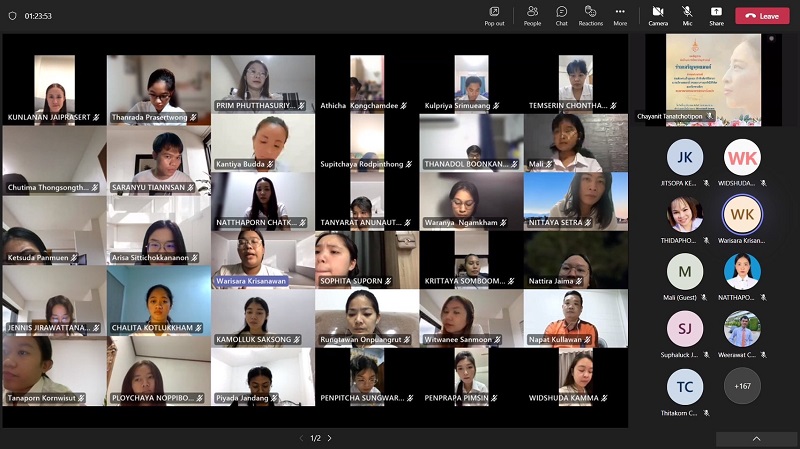Unmute the Mic
The width and height of the screenshot is (800, 449).
click(x=687, y=15)
